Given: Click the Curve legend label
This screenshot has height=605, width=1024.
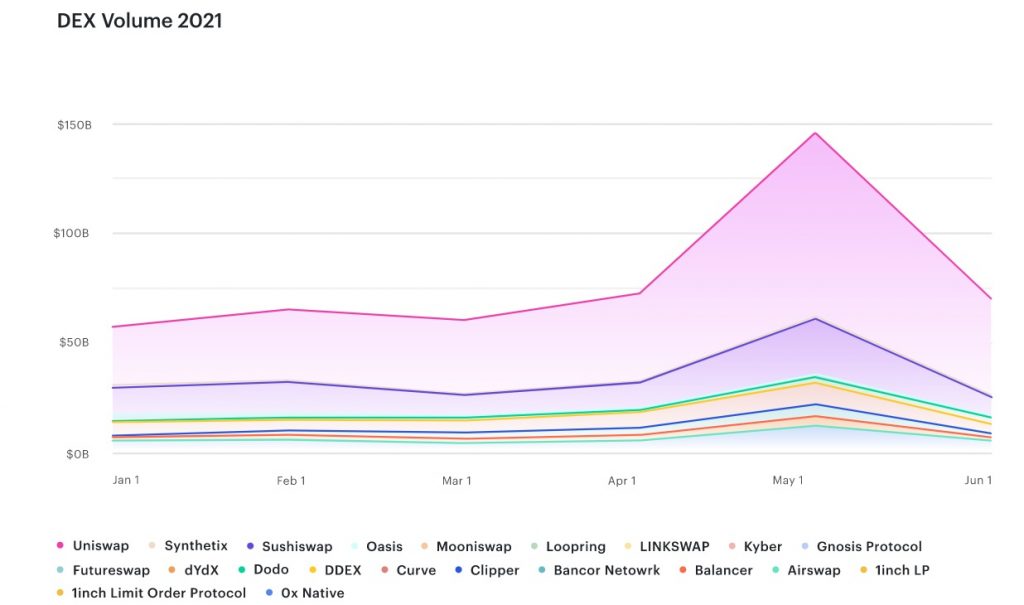Looking at the screenshot, I should 415,570.
